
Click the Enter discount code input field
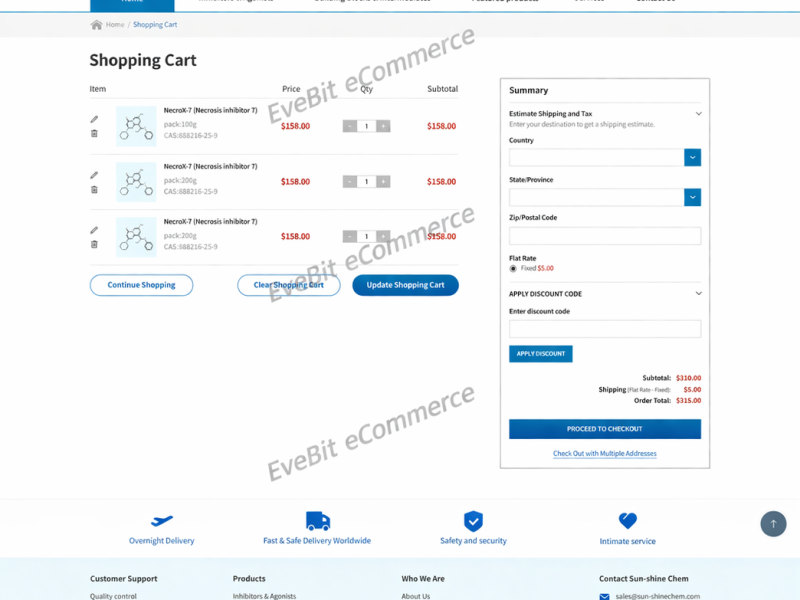(605, 329)
